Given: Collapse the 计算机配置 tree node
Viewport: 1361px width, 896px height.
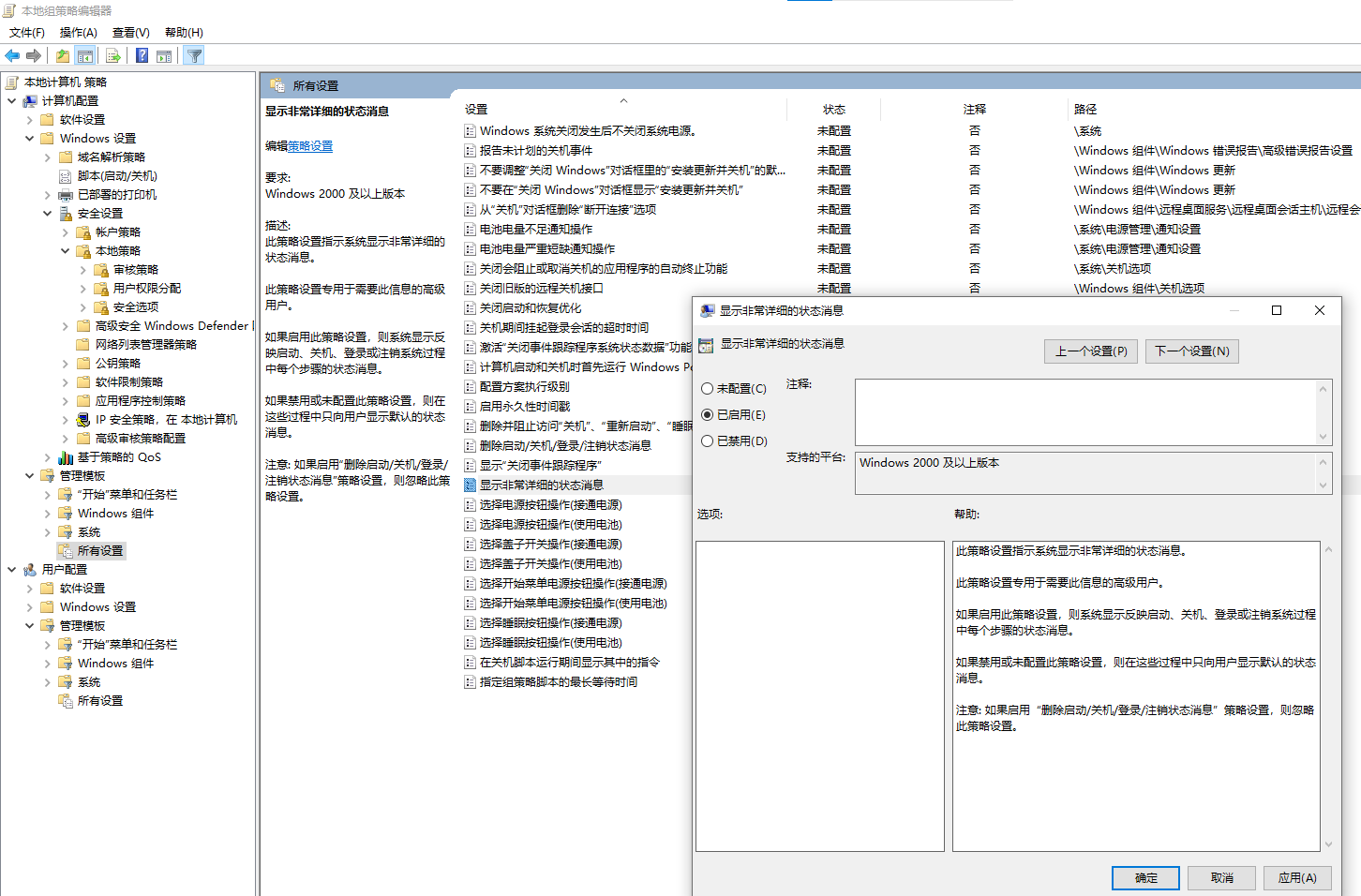Looking at the screenshot, I should click(x=11, y=101).
